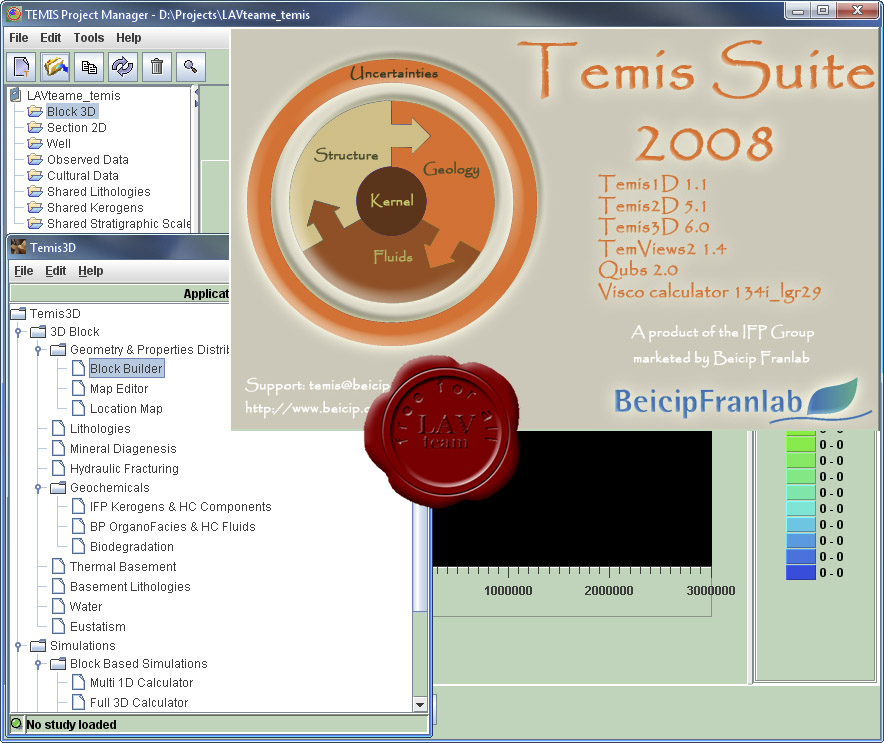
Task: Select Block Builder tree item
Action: click(126, 369)
